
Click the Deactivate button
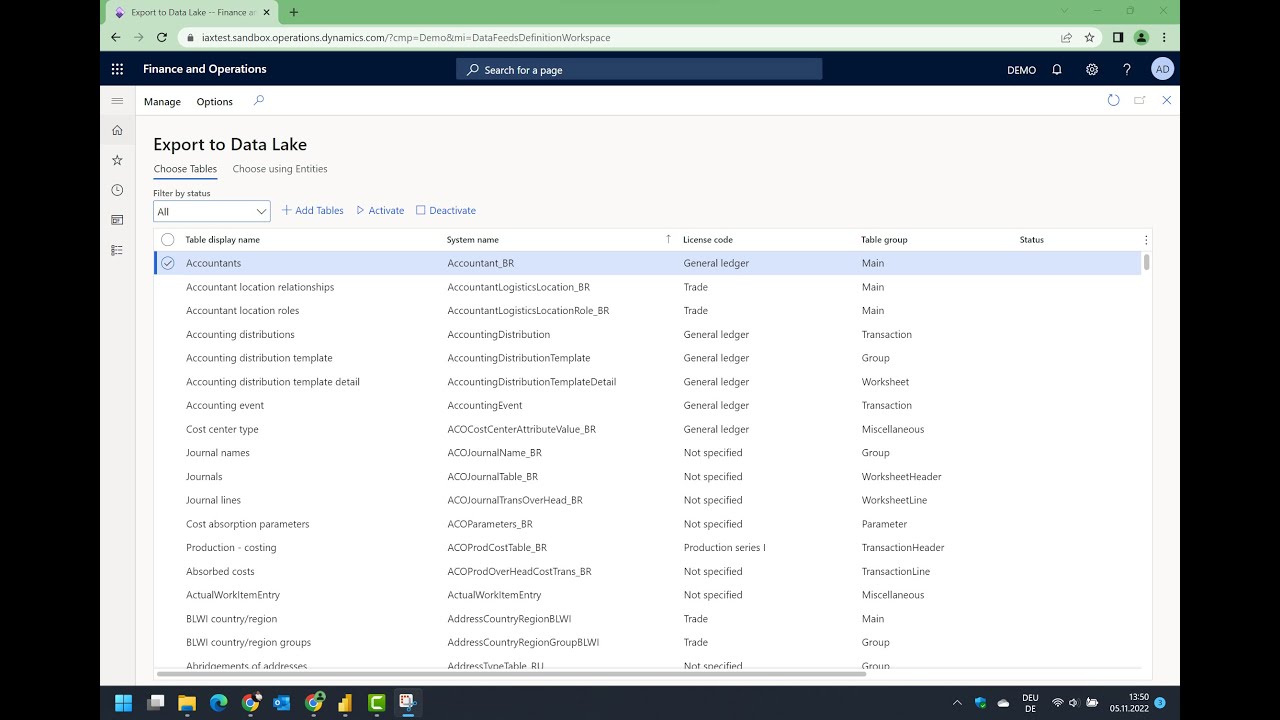click(446, 211)
